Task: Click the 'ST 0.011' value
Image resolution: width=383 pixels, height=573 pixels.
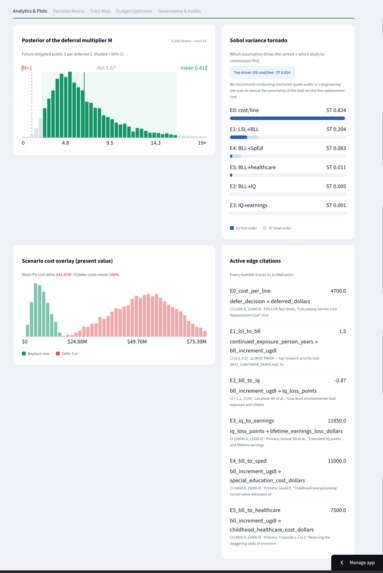Action: [336, 167]
